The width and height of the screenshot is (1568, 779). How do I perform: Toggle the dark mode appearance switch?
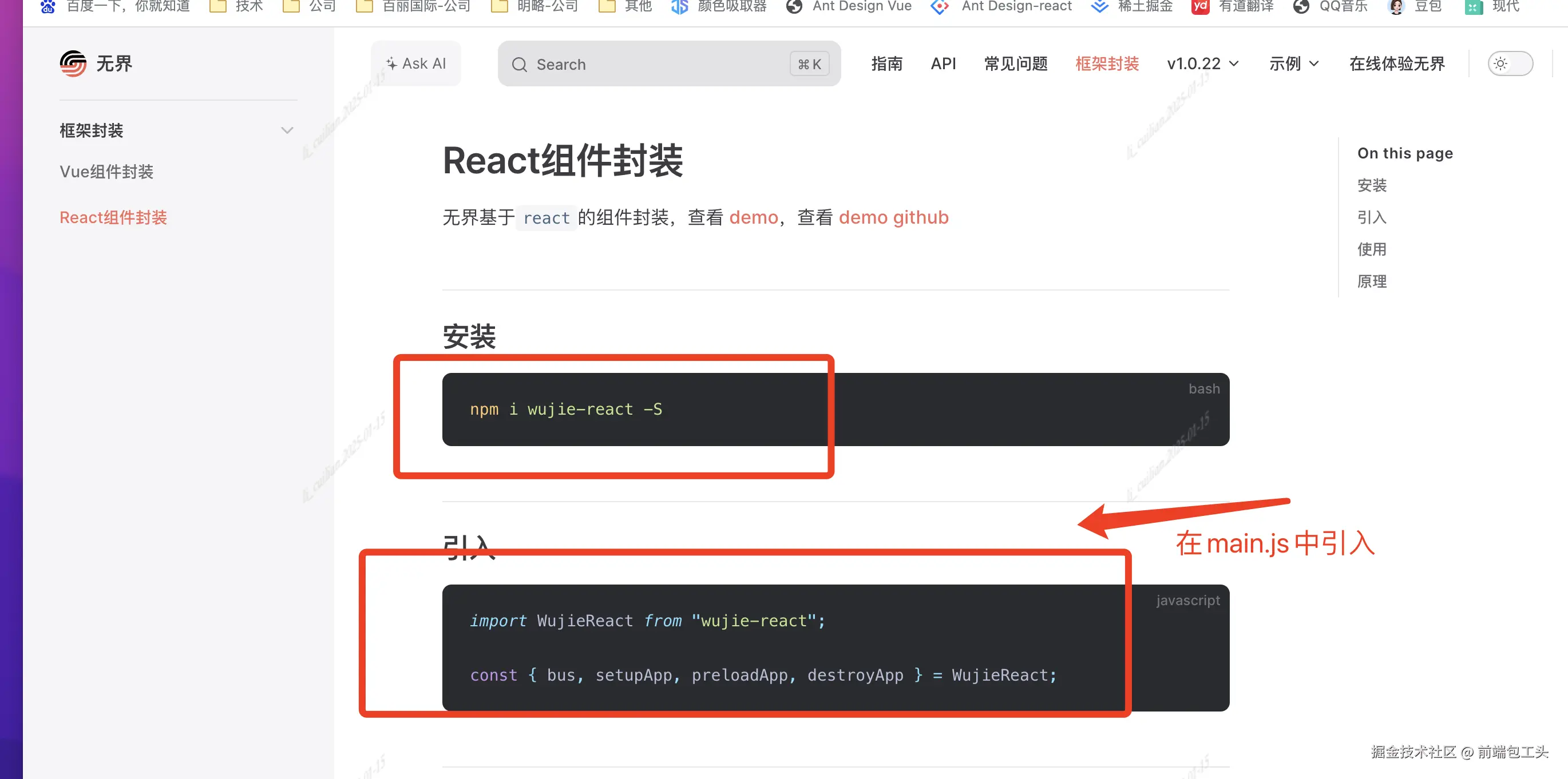click(x=1510, y=63)
